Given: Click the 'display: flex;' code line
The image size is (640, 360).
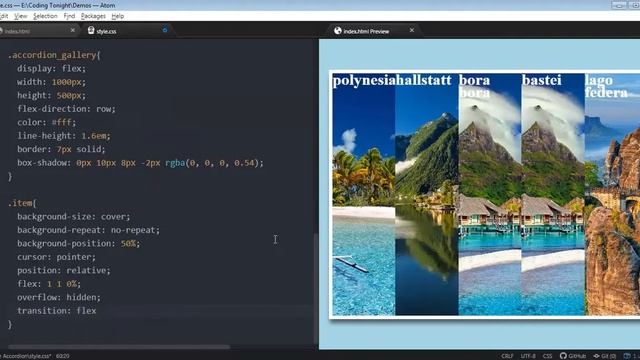Looking at the screenshot, I should [51, 69].
